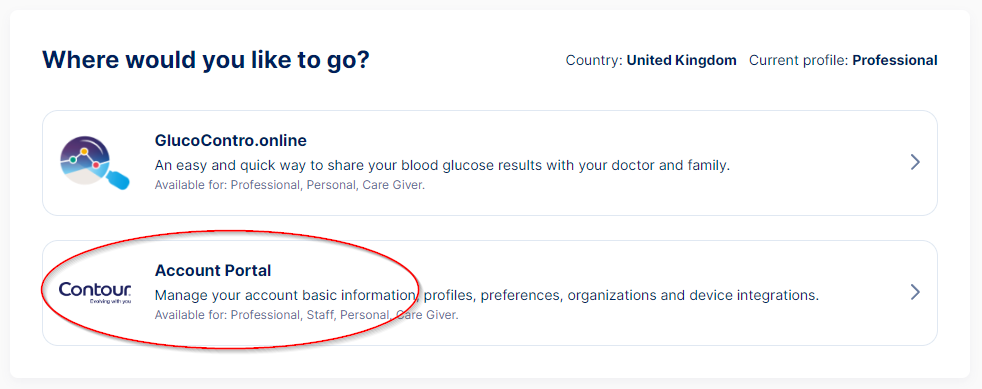Click availability line under GlucoContro.online description
The width and height of the screenshot is (982, 389).
tap(290, 186)
